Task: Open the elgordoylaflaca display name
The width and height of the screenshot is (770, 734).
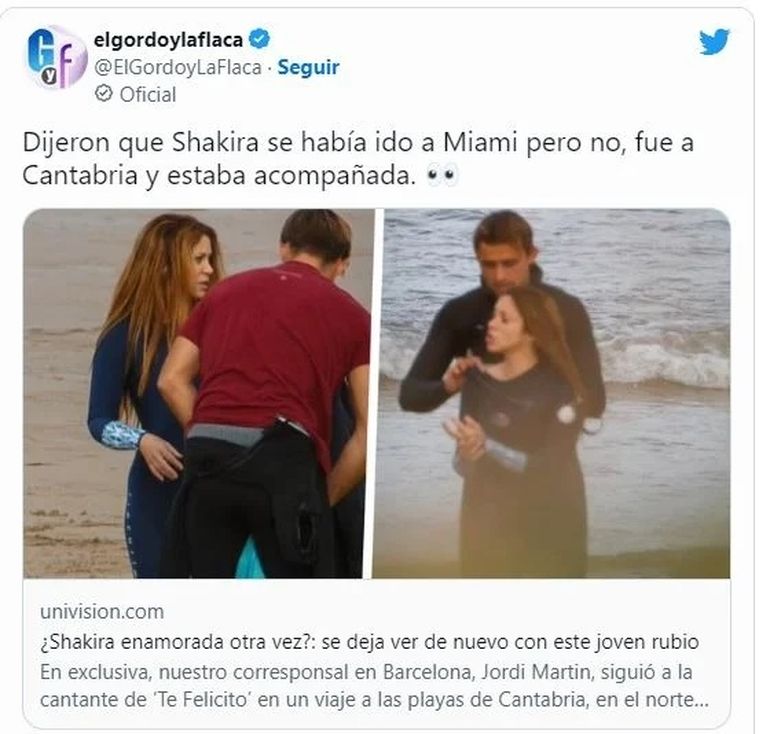Action: point(168,40)
